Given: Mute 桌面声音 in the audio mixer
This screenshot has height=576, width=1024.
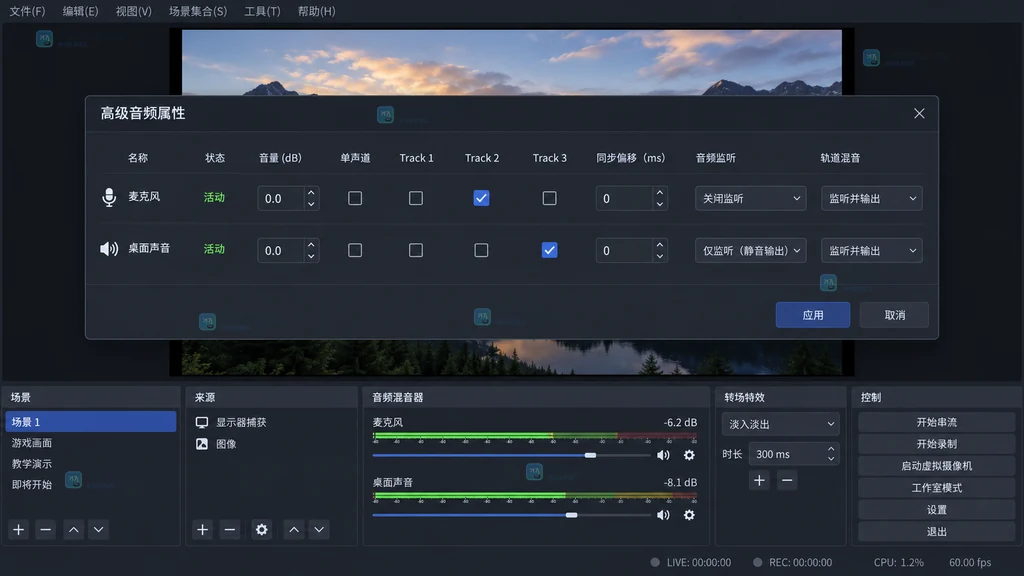Looking at the screenshot, I should 663,515.
